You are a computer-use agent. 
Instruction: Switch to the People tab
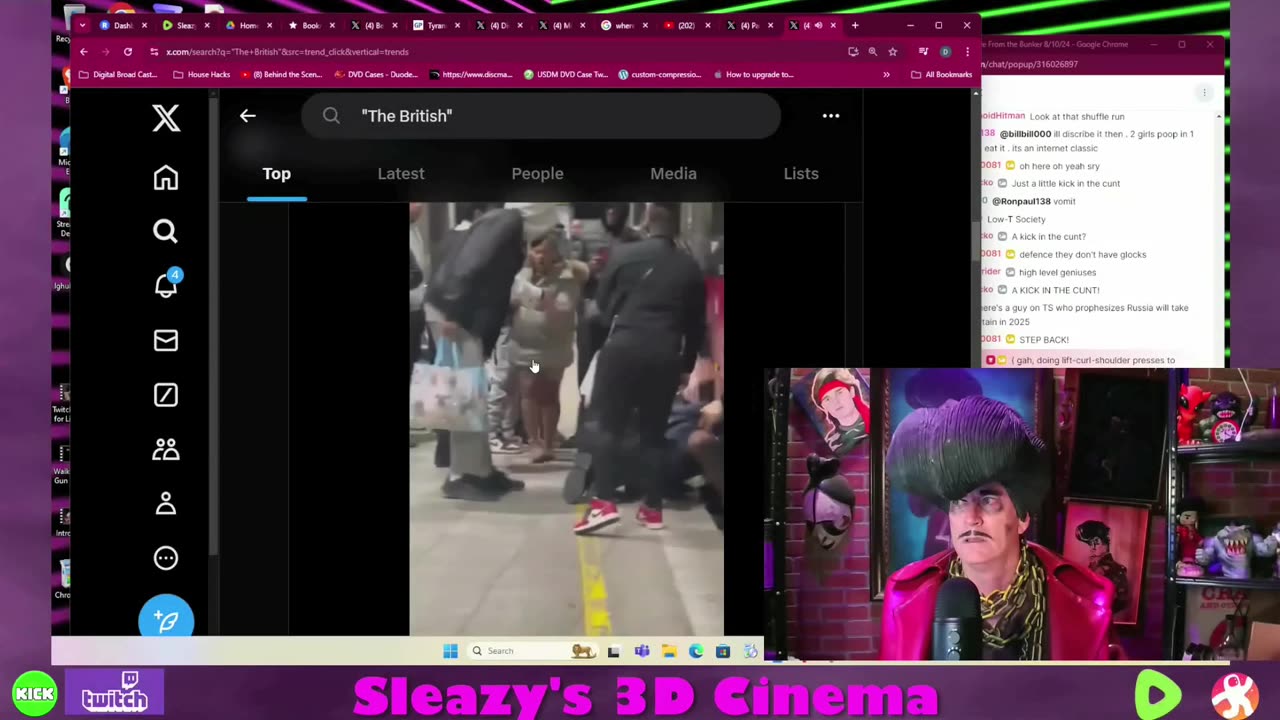[537, 174]
